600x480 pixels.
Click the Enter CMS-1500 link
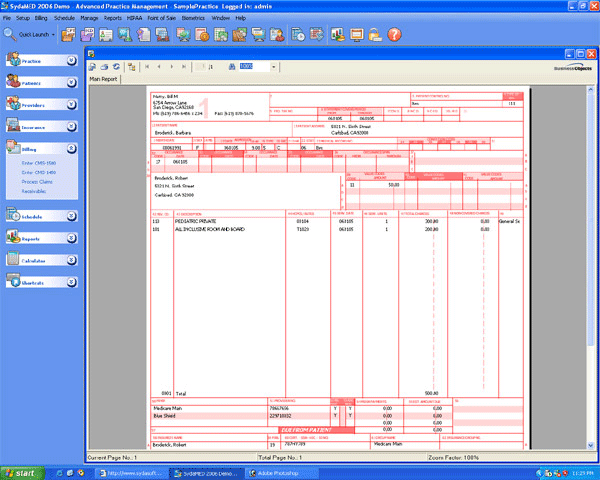36,162
